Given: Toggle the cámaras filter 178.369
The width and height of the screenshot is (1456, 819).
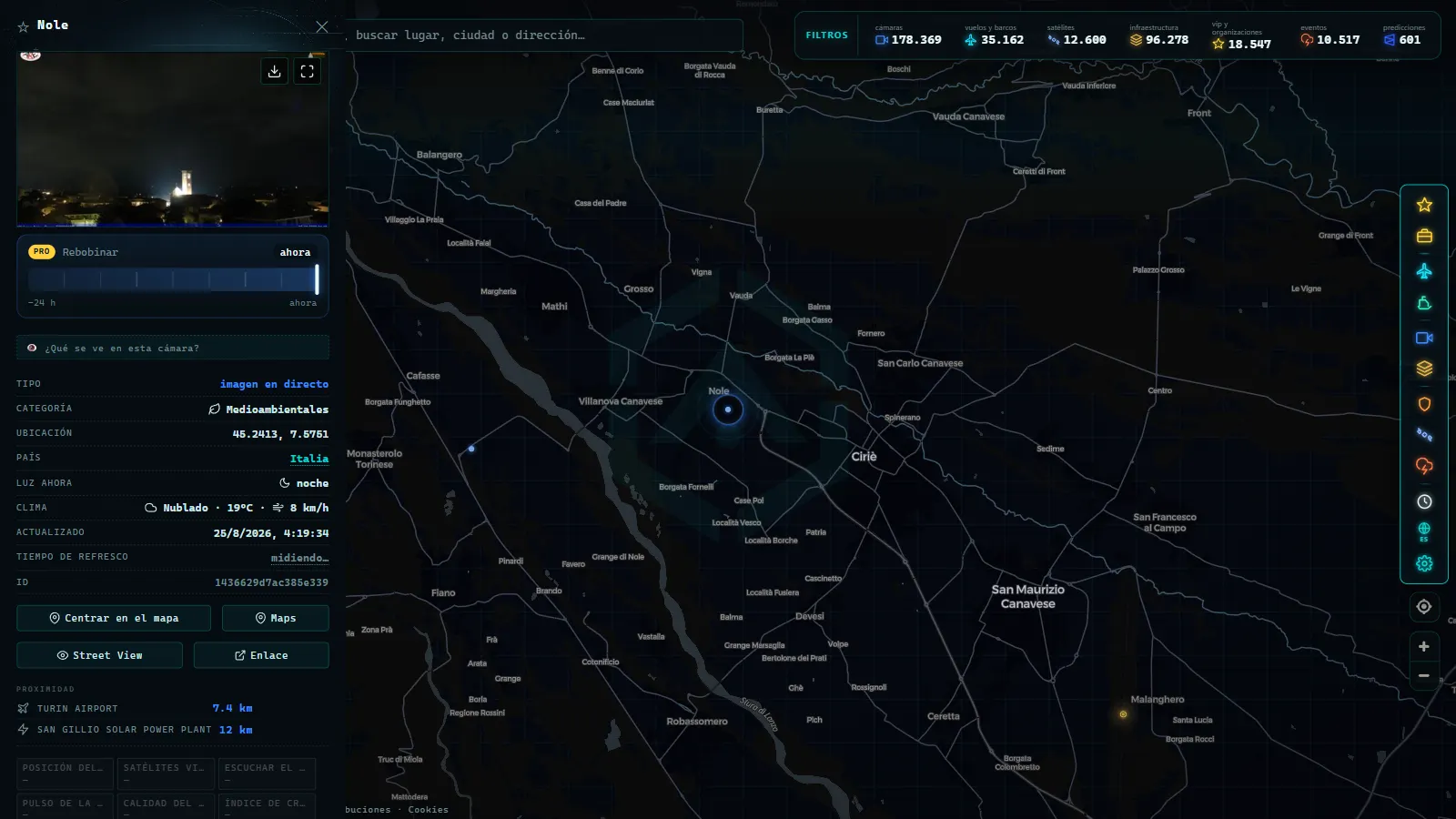Looking at the screenshot, I should 908,35.
